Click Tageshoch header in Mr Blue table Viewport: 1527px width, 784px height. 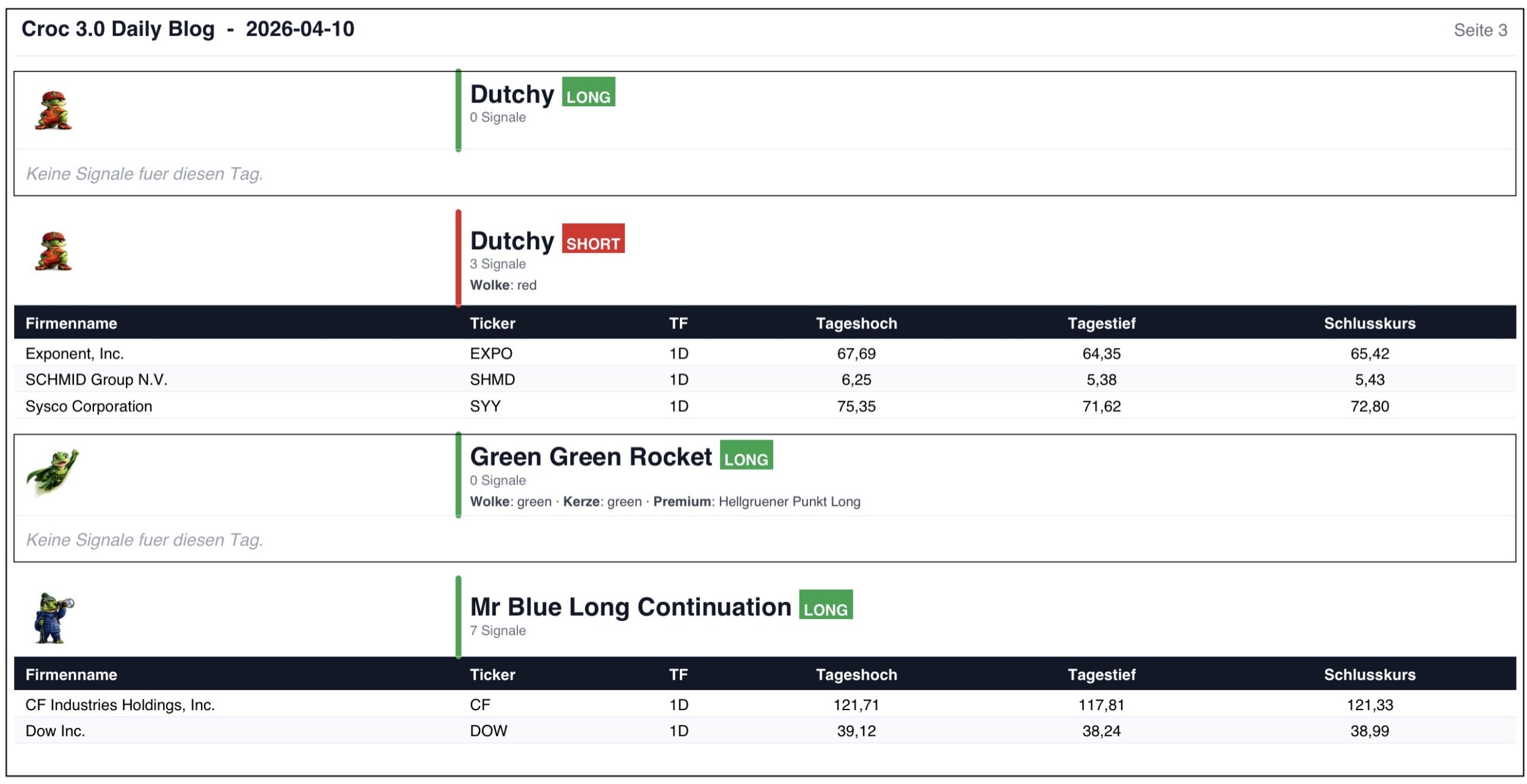tap(856, 675)
